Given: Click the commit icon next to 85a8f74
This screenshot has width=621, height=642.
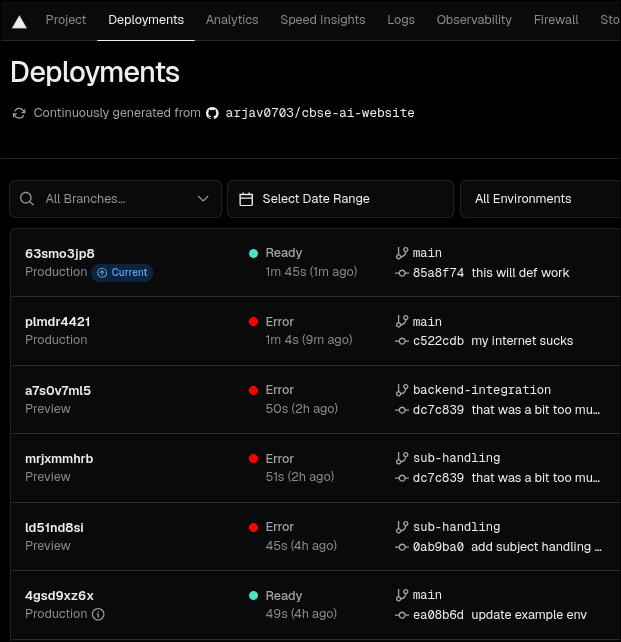Looking at the screenshot, I should point(402,273).
